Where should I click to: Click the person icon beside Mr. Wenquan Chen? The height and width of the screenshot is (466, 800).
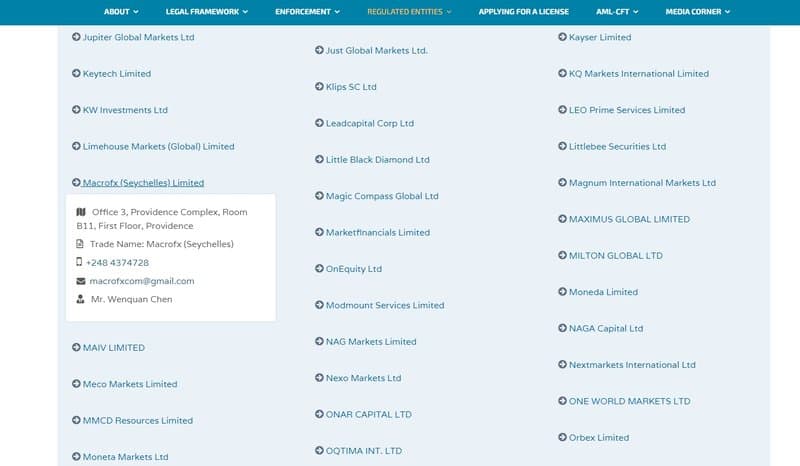coord(80,299)
